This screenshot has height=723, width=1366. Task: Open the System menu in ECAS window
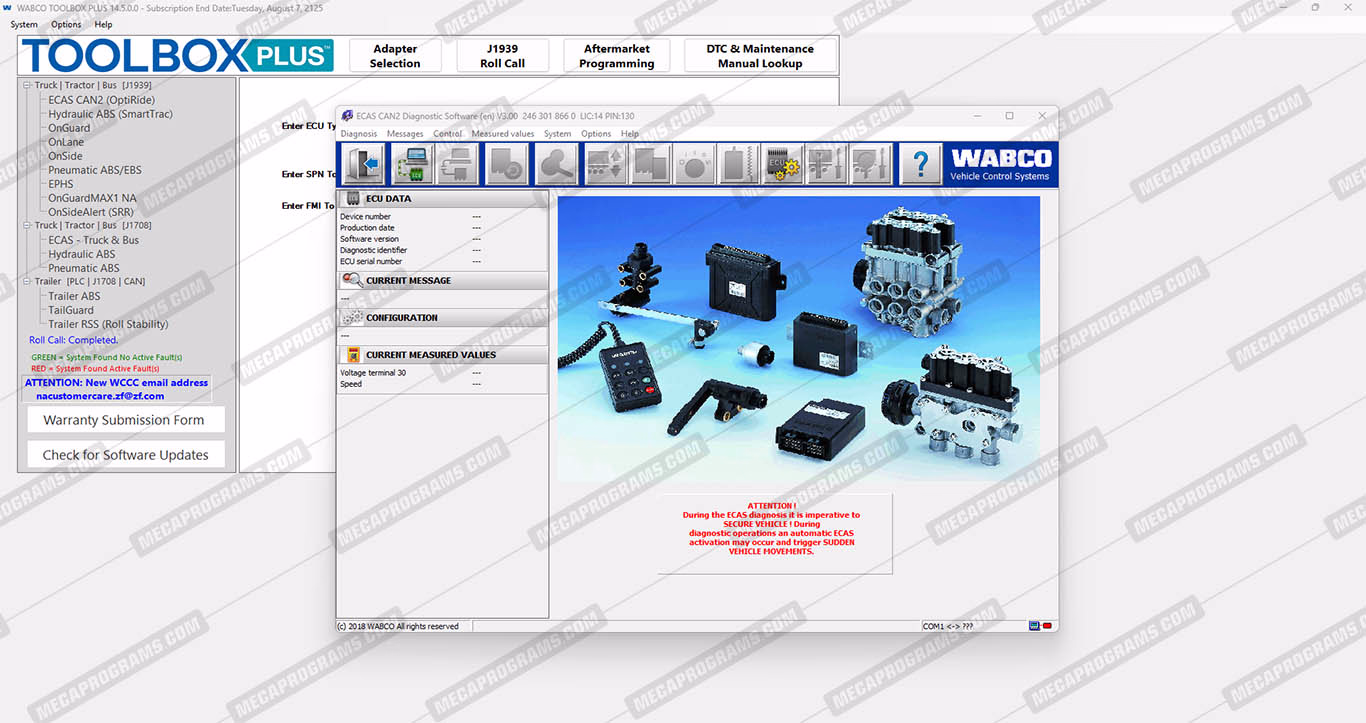(x=558, y=134)
